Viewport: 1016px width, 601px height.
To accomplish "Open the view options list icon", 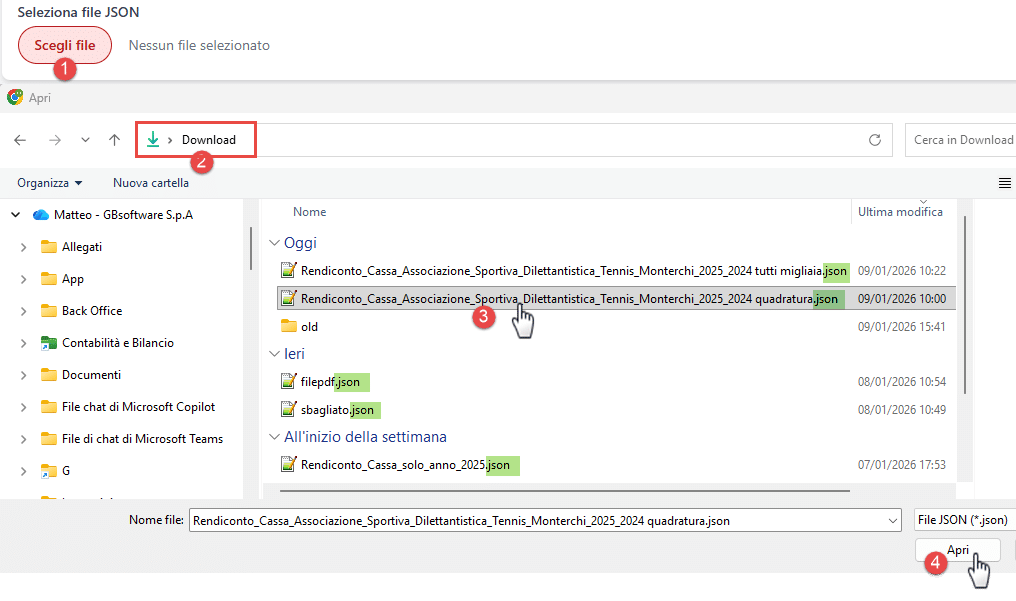I will (x=1004, y=183).
